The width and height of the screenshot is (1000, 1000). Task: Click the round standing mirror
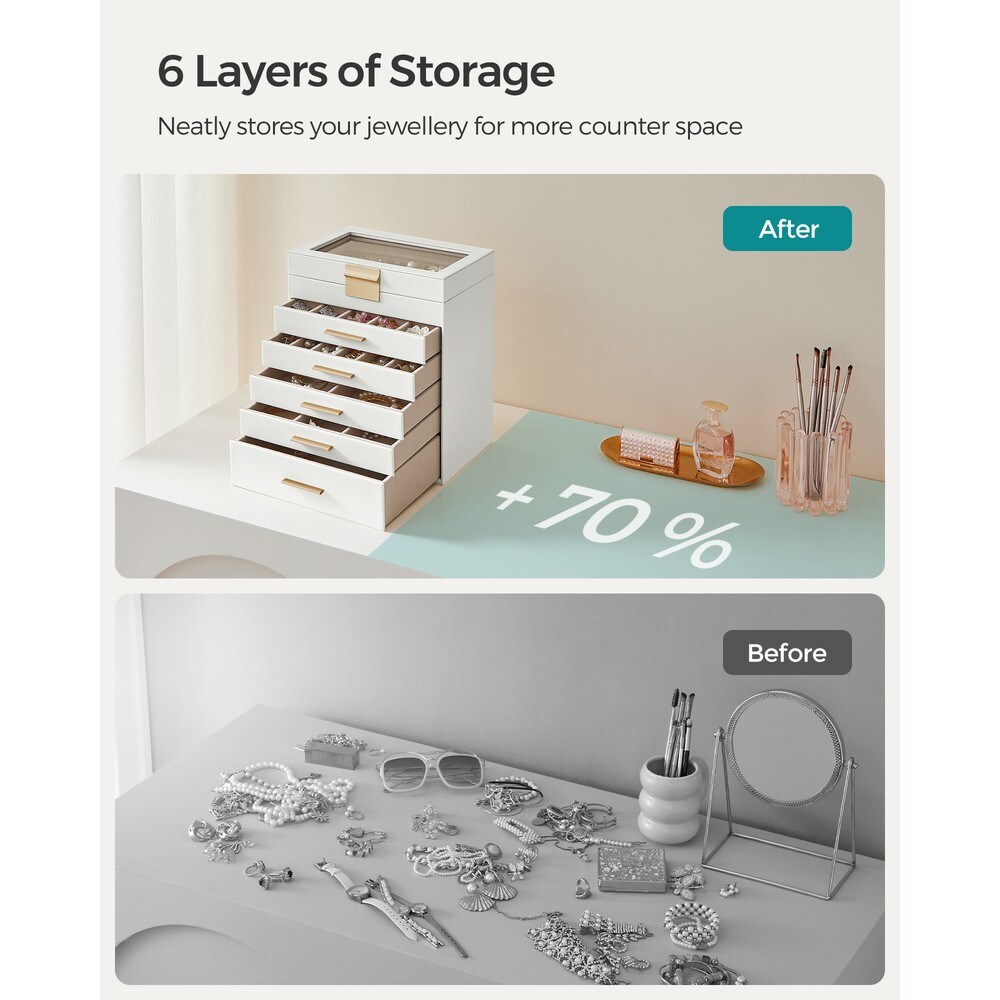(x=786, y=794)
